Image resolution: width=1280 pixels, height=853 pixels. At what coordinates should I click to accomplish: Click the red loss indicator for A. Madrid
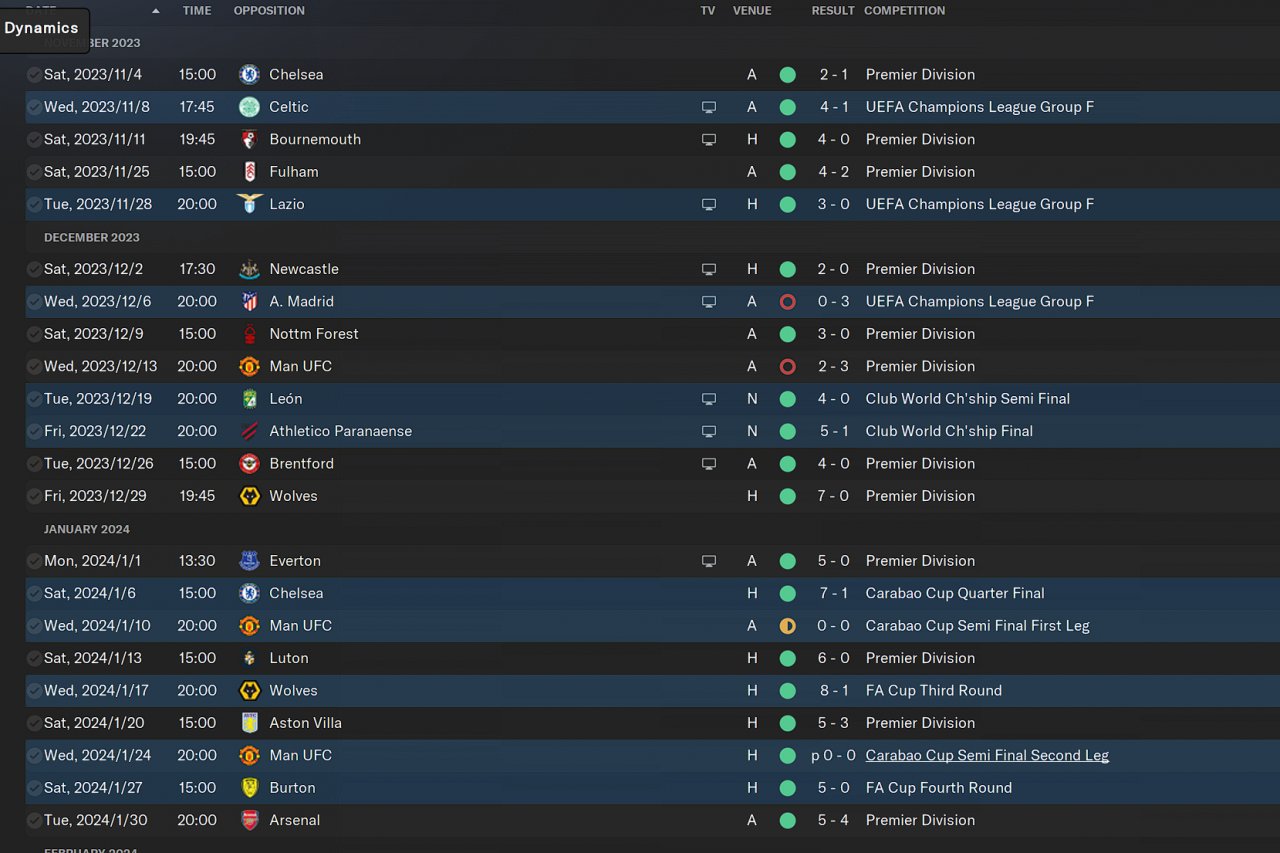click(x=787, y=302)
